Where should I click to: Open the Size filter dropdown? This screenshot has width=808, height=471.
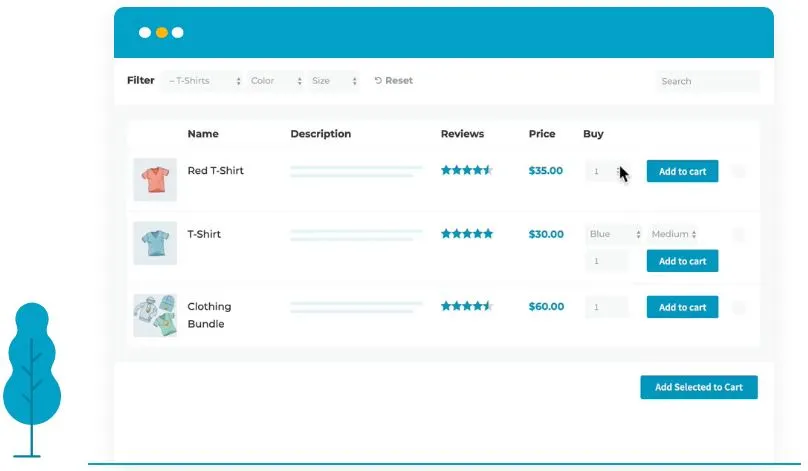(334, 81)
